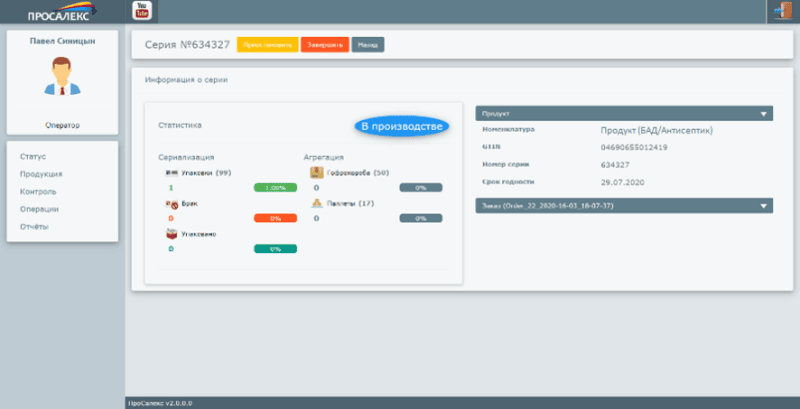The image size is (800, 409).
Task: Click the operator avatar picture
Action: tap(62, 76)
